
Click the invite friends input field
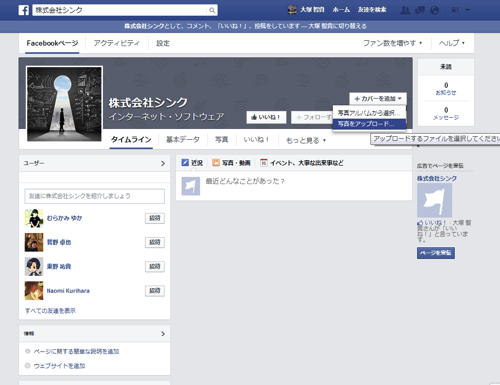pyautogui.click(x=94, y=196)
